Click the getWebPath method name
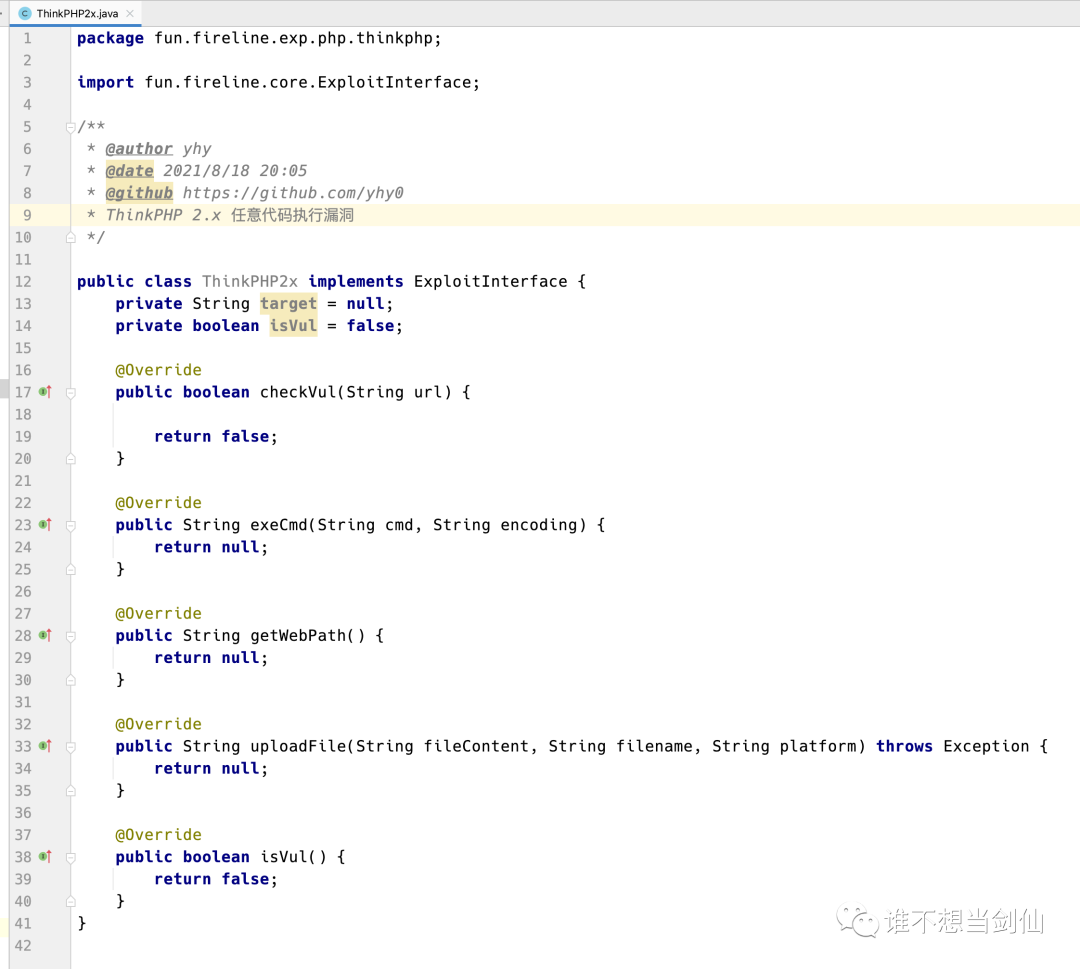The width and height of the screenshot is (1080, 969). pyautogui.click(x=298, y=635)
